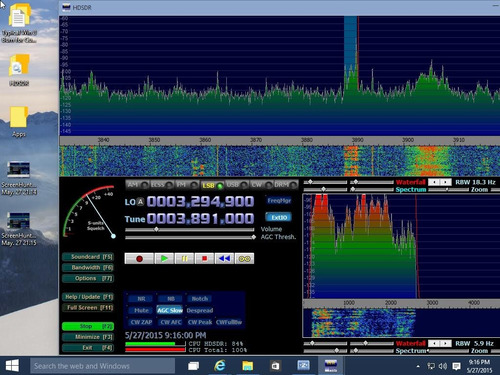Toggle CW Peak
500x375 pixels.
click(x=200, y=322)
